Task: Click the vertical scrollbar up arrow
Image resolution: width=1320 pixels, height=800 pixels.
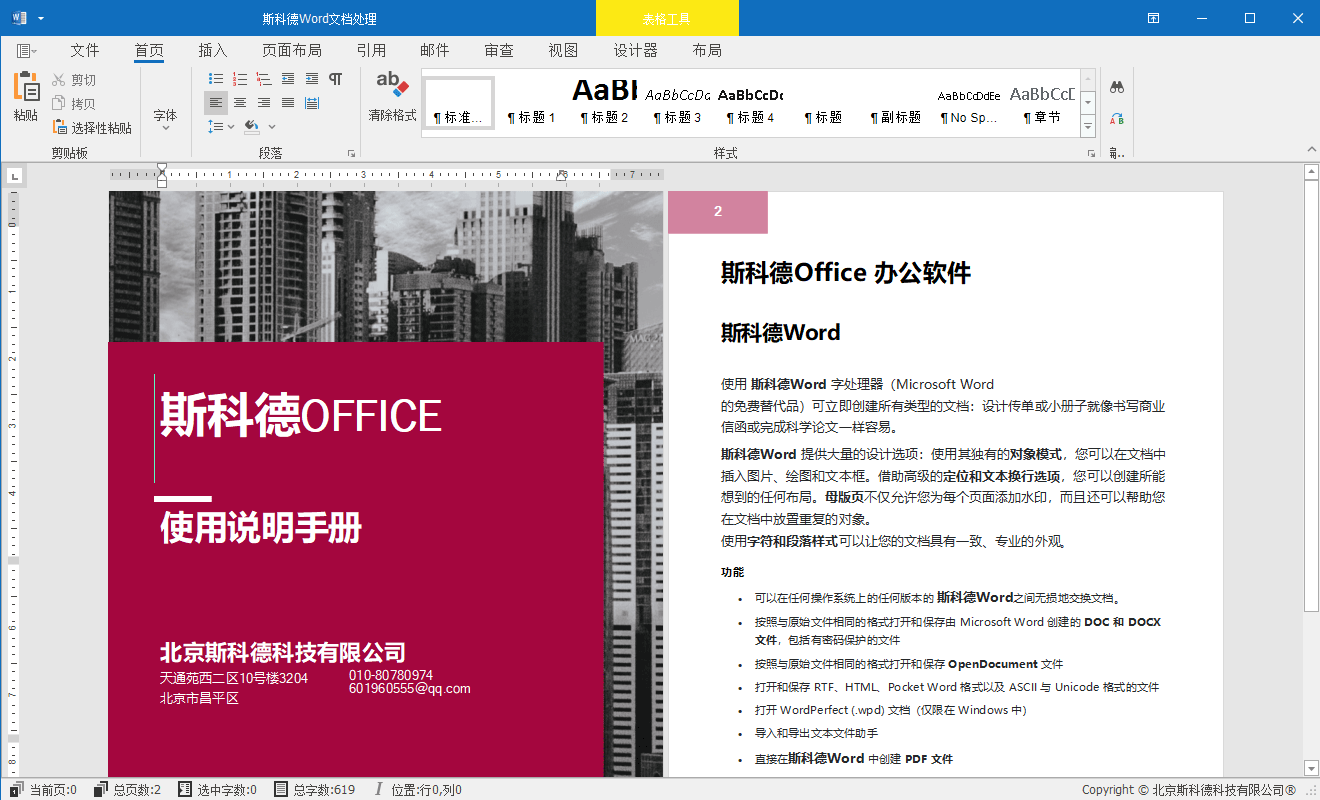Action: pyautogui.click(x=1311, y=173)
